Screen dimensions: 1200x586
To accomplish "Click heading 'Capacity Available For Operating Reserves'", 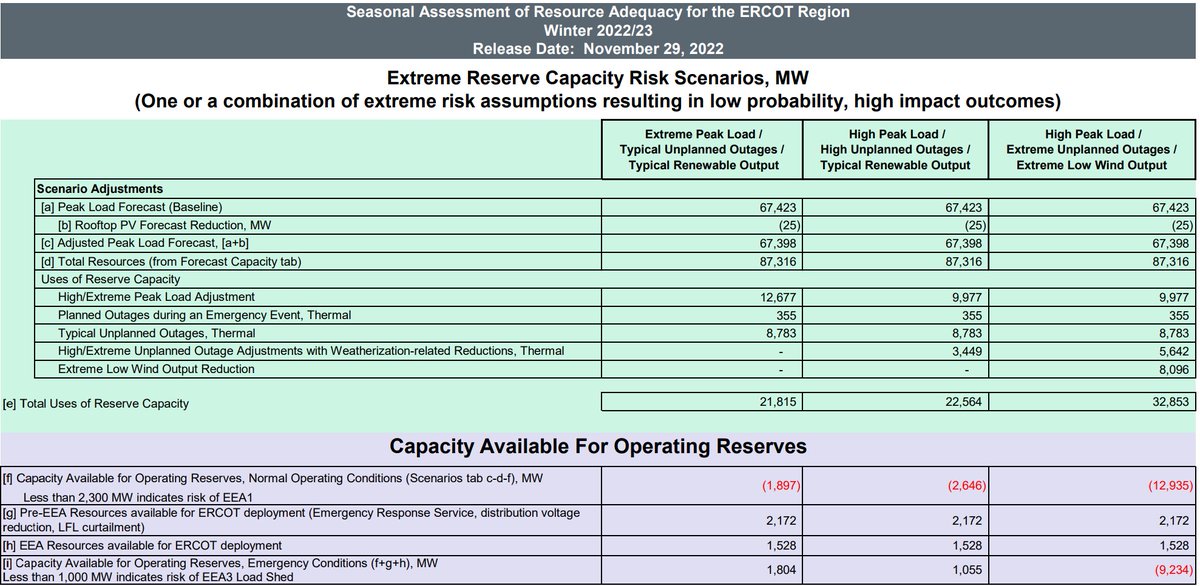I will tap(598, 446).
